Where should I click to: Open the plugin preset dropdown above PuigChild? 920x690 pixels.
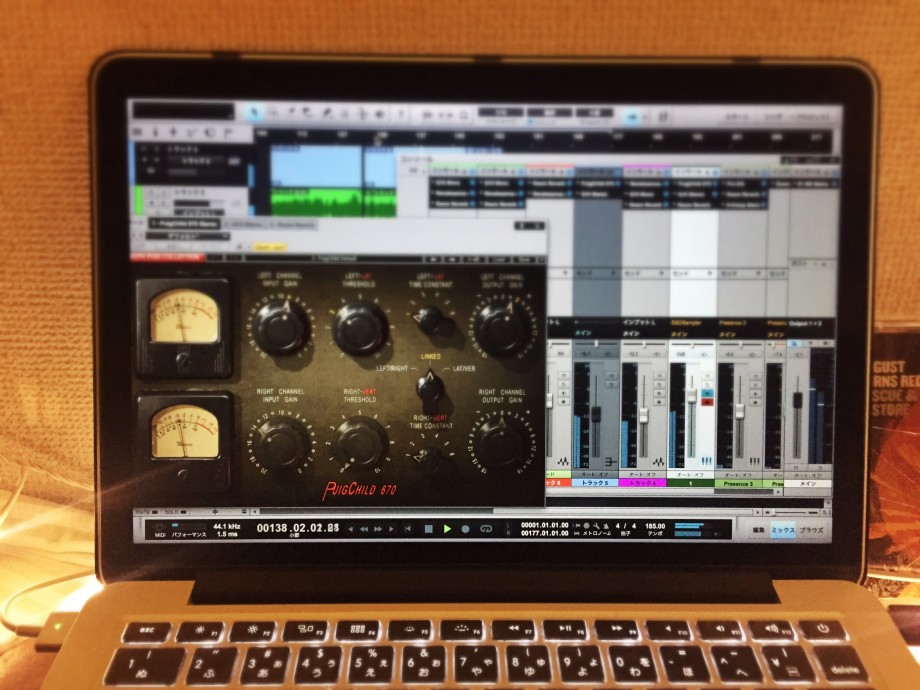click(x=188, y=237)
